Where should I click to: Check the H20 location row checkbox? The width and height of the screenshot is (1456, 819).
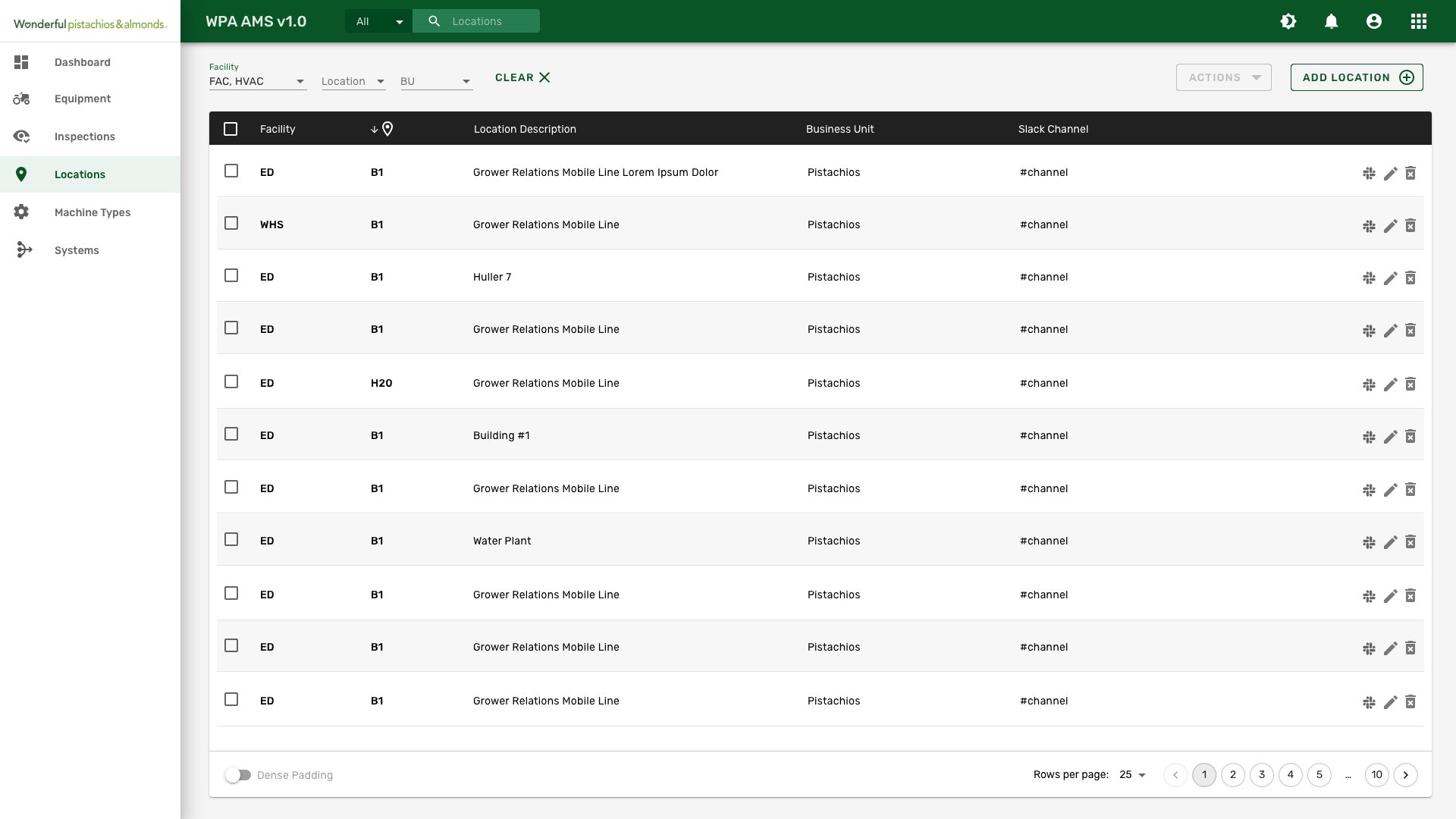[x=231, y=381]
